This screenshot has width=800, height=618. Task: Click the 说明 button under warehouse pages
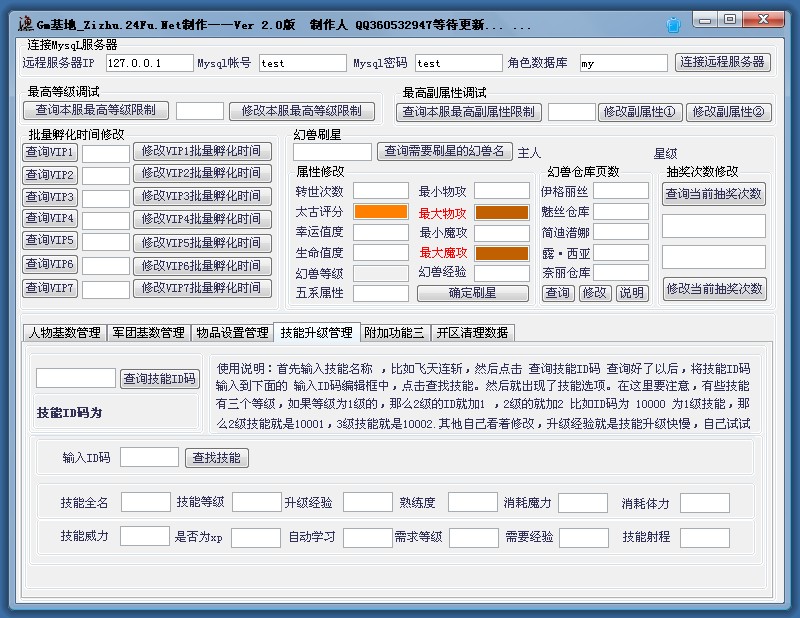631,293
